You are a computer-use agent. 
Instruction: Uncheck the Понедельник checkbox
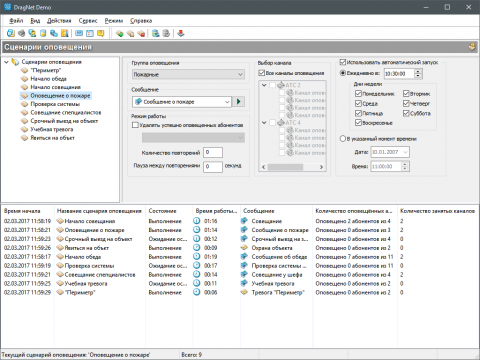[358, 94]
